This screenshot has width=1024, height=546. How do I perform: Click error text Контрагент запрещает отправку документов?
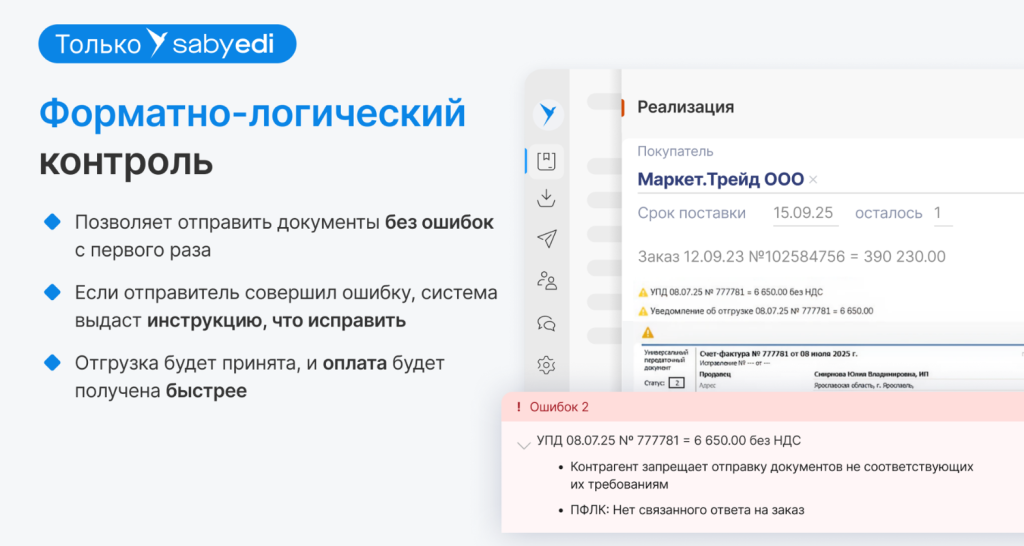771,475
